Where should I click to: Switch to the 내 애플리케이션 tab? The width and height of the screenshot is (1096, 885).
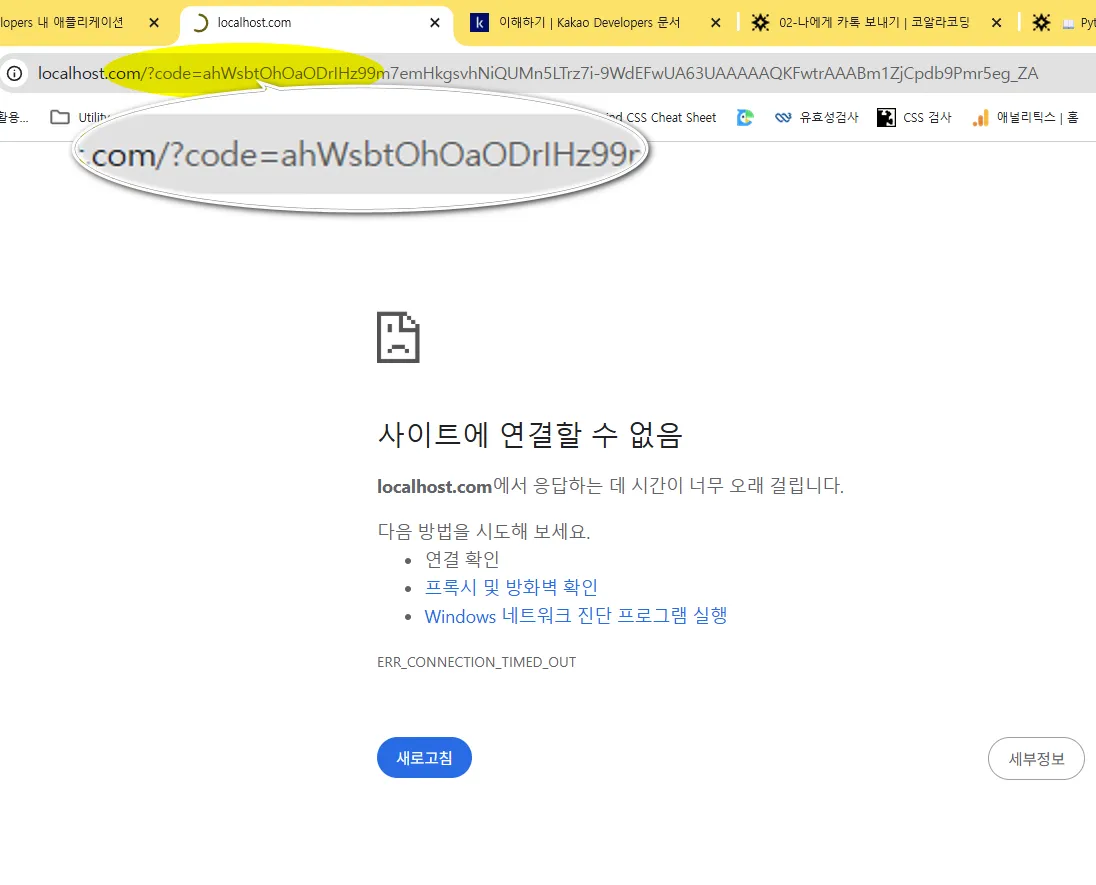point(65,22)
